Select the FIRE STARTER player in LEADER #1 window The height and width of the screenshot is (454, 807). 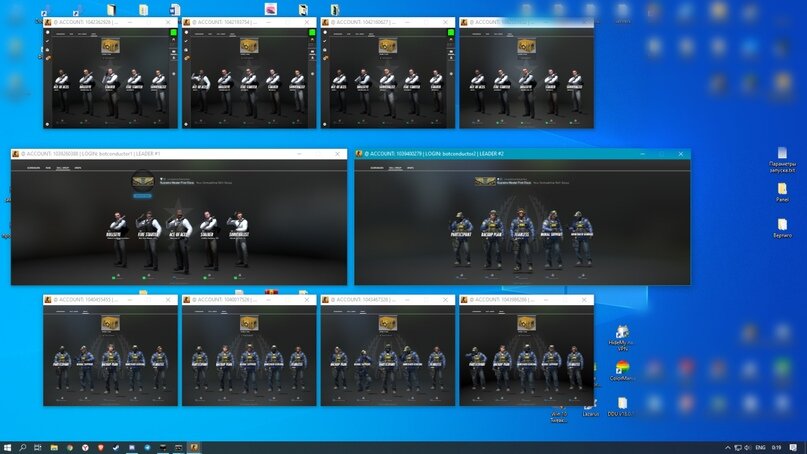pyautogui.click(x=149, y=238)
